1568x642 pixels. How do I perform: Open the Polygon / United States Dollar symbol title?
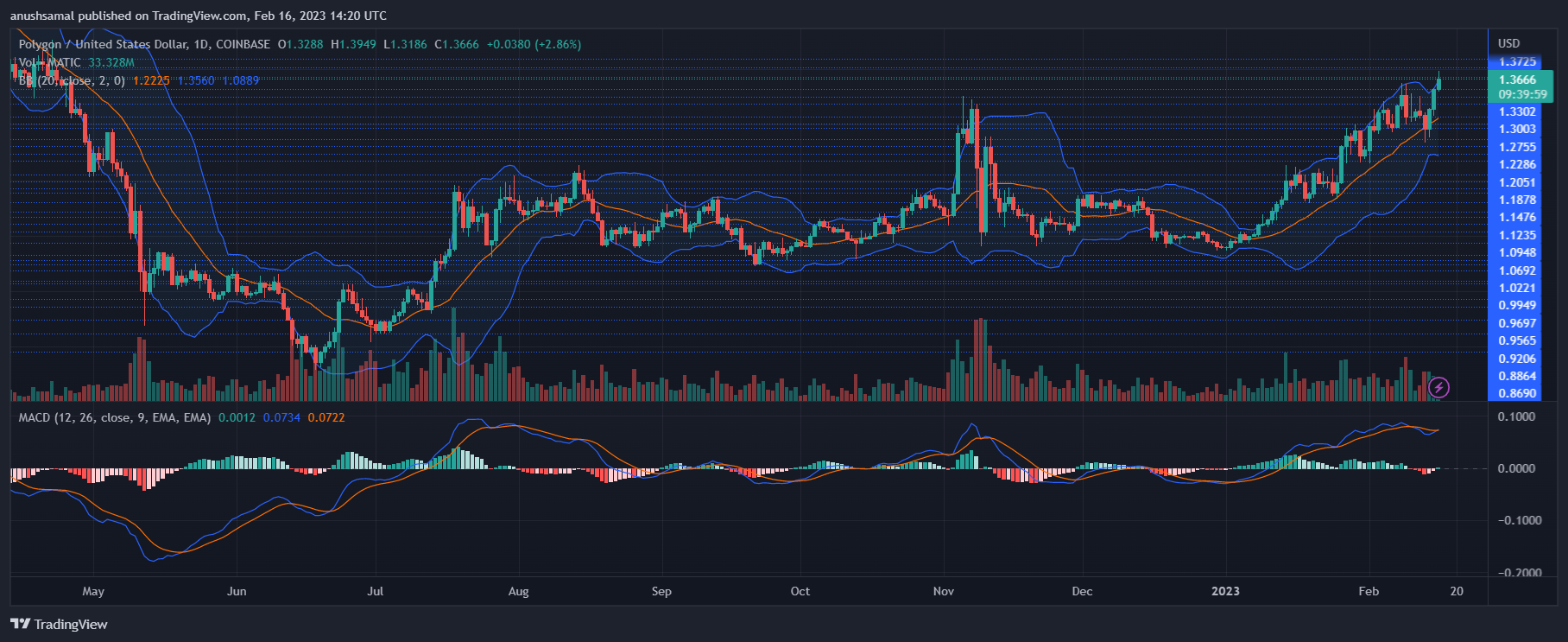pos(144,44)
